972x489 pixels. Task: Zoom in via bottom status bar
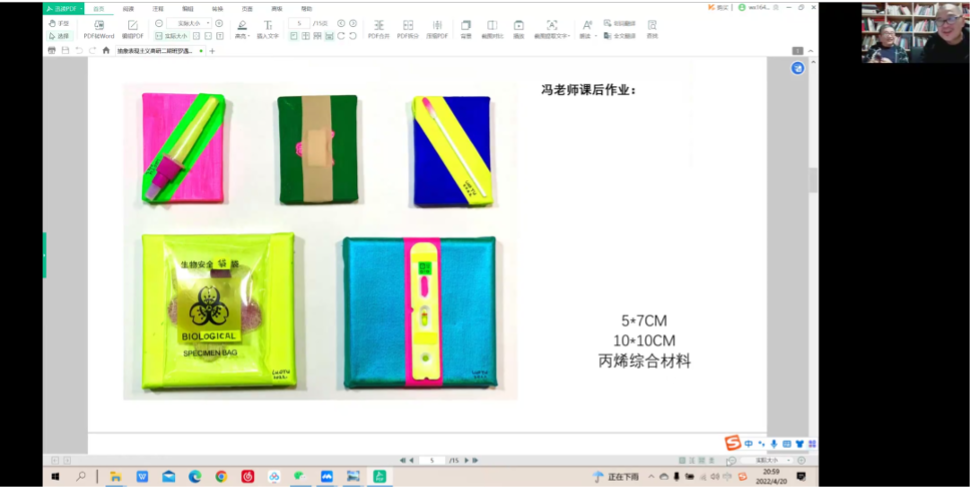pos(802,460)
